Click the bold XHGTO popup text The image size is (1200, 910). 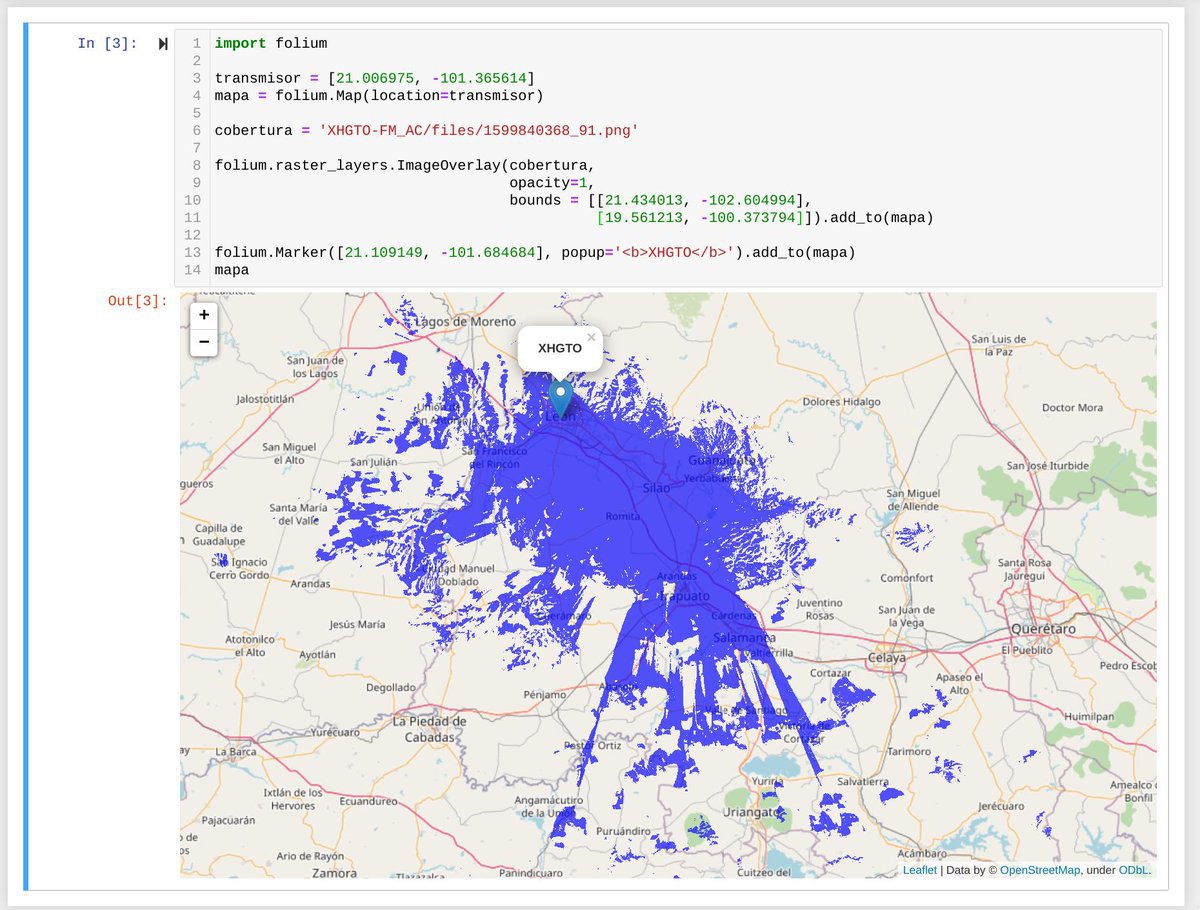(558, 348)
